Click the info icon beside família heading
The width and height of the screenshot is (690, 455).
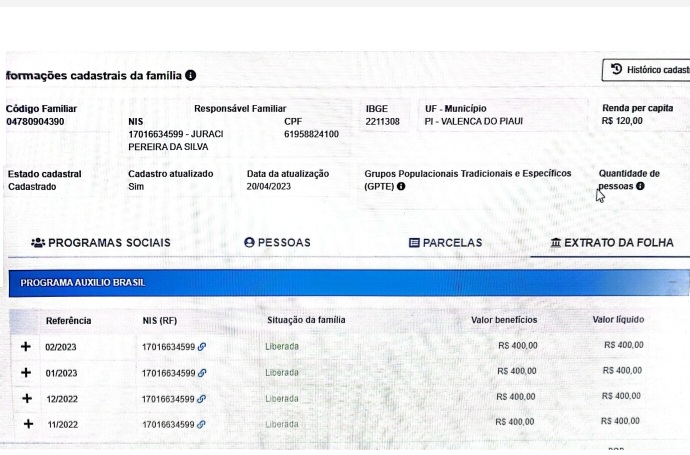(191, 76)
